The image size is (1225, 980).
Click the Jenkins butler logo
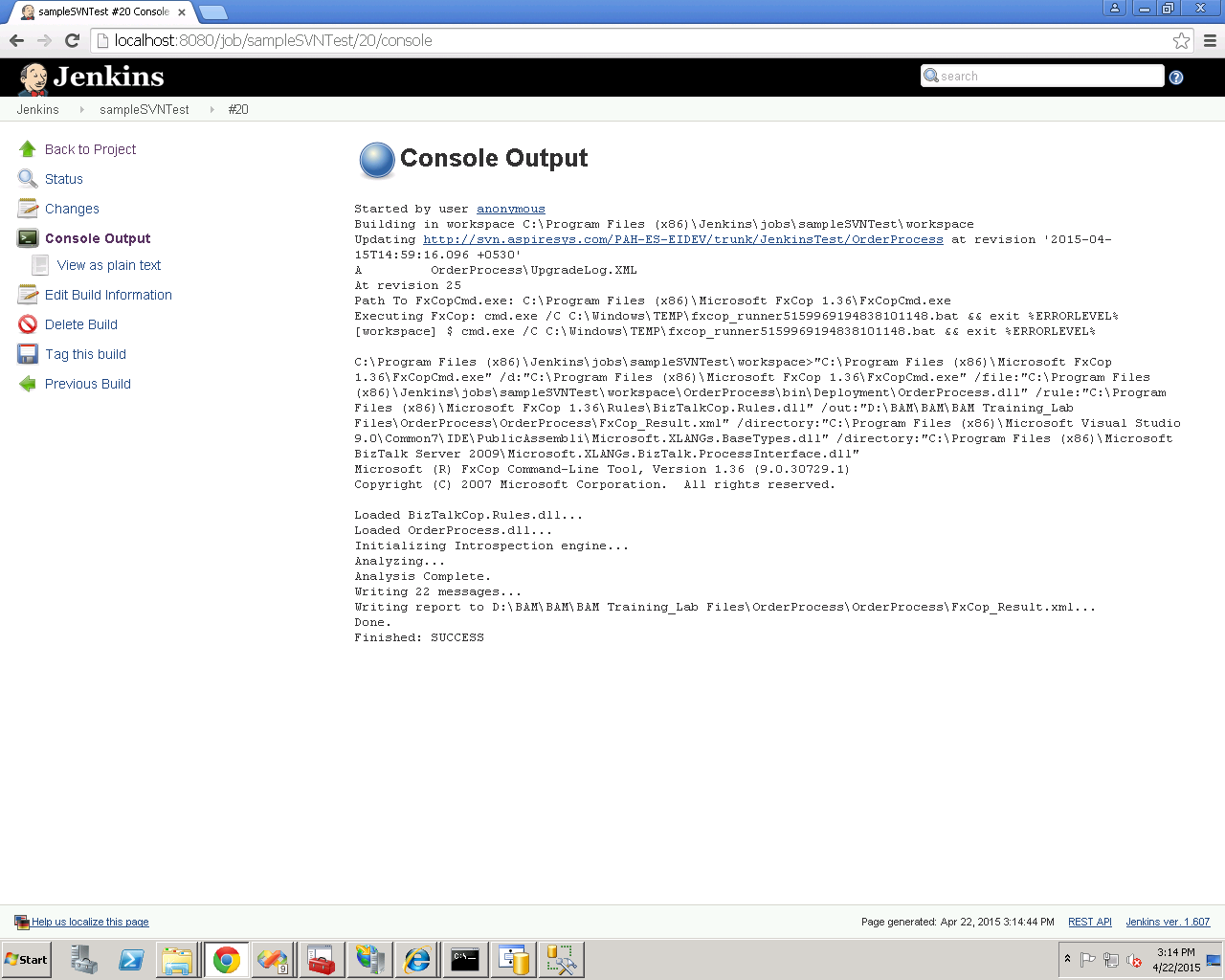pos(33,79)
